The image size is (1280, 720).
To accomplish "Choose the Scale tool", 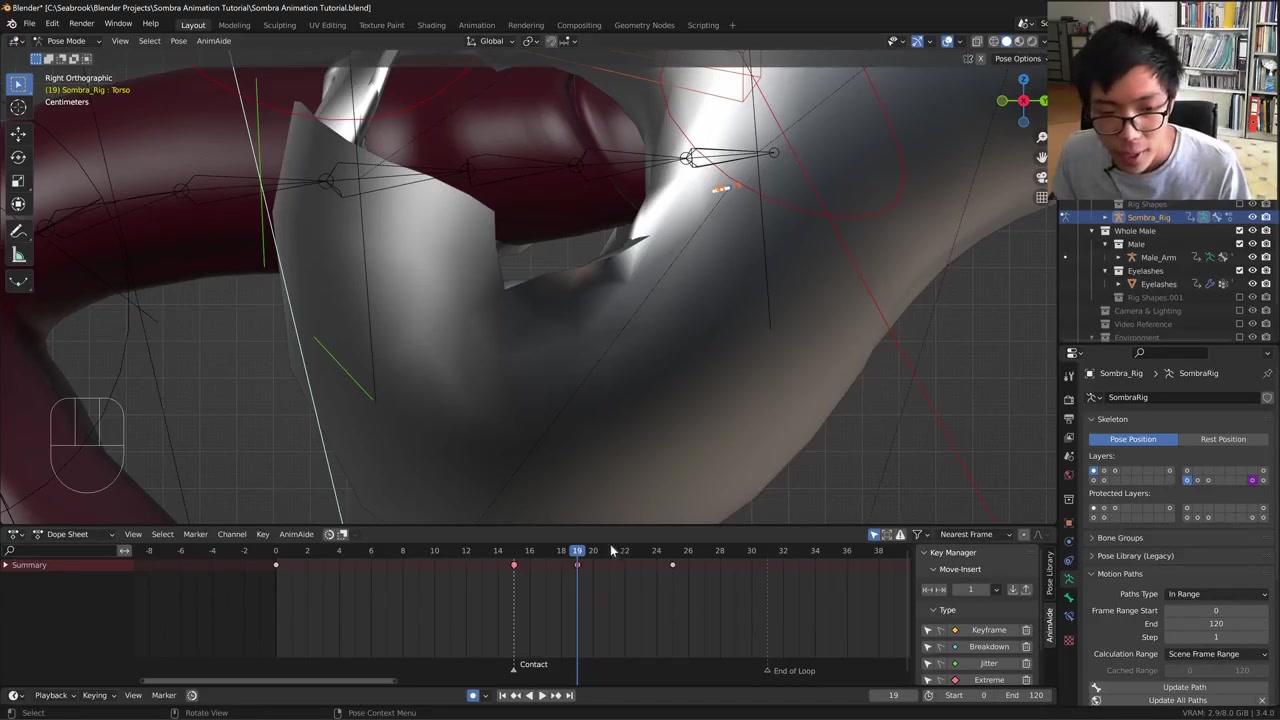I will 18,181.
